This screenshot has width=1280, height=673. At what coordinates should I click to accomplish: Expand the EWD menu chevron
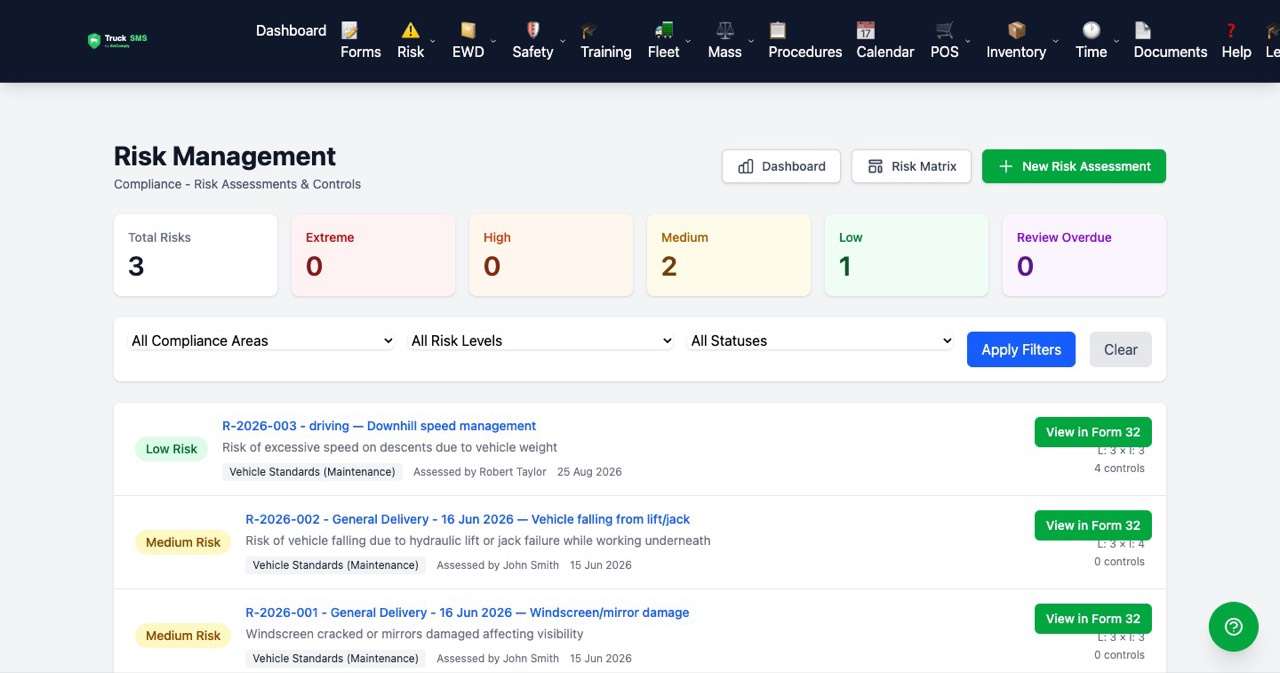(x=493, y=41)
